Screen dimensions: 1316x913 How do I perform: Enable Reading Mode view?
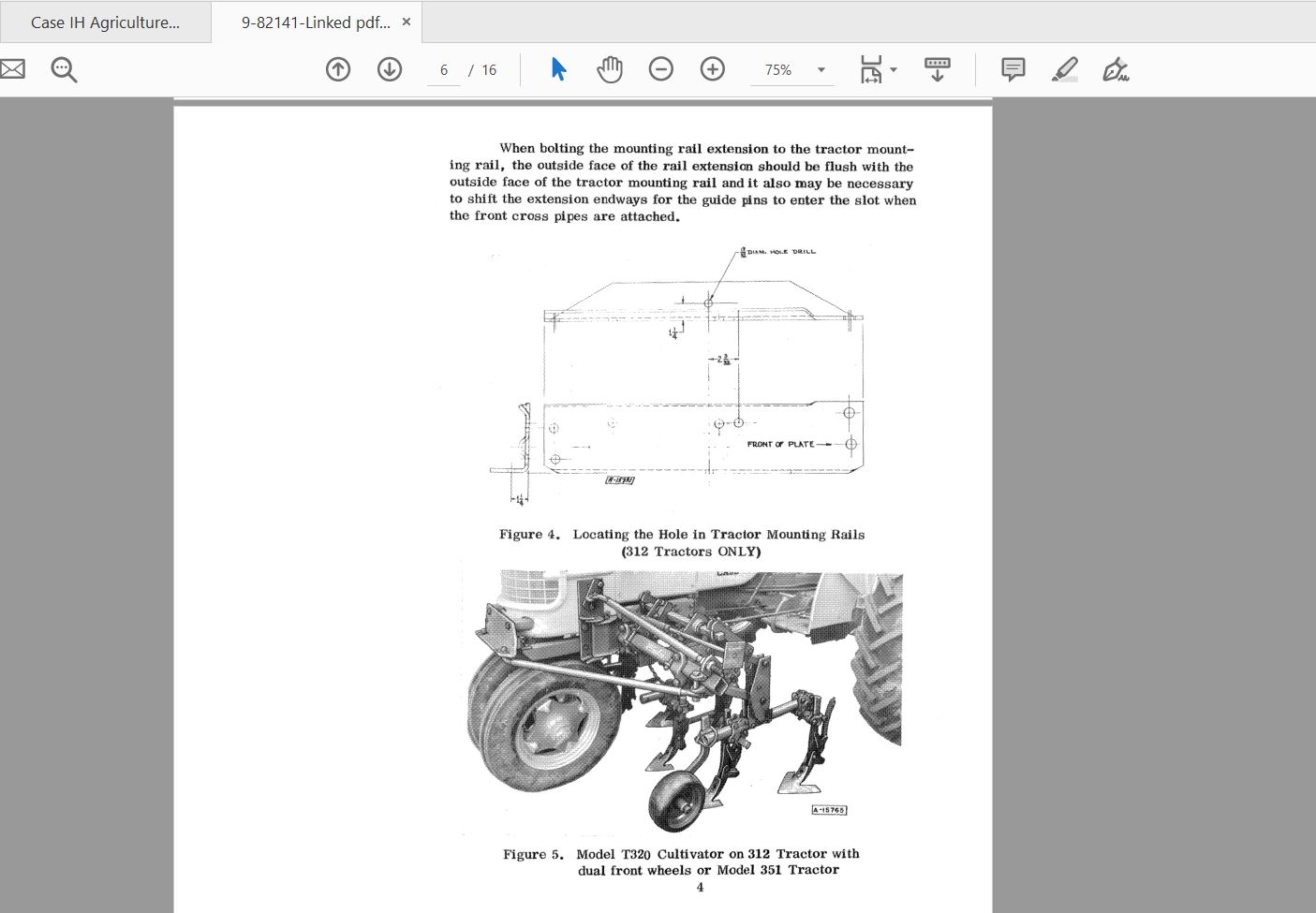938,68
